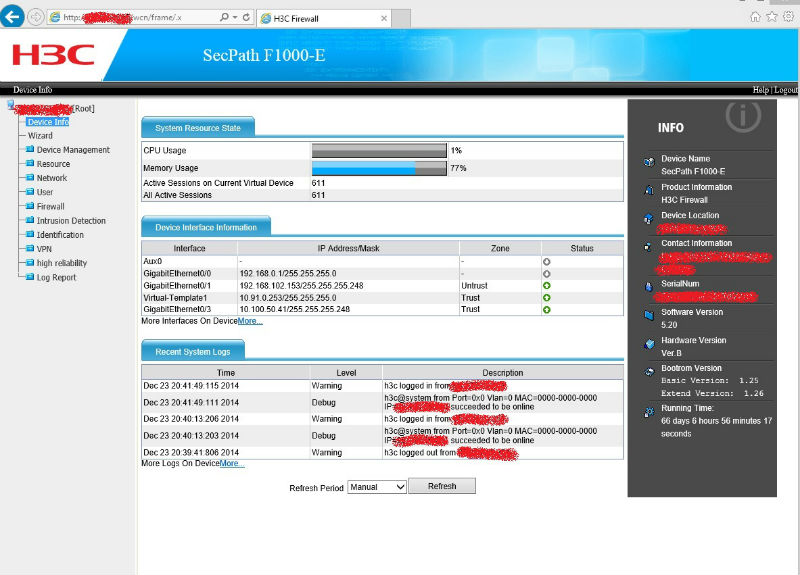The image size is (800, 575).
Task: Click IP cell 192.168.102.153/255.255.255.248
Action: 302,286
